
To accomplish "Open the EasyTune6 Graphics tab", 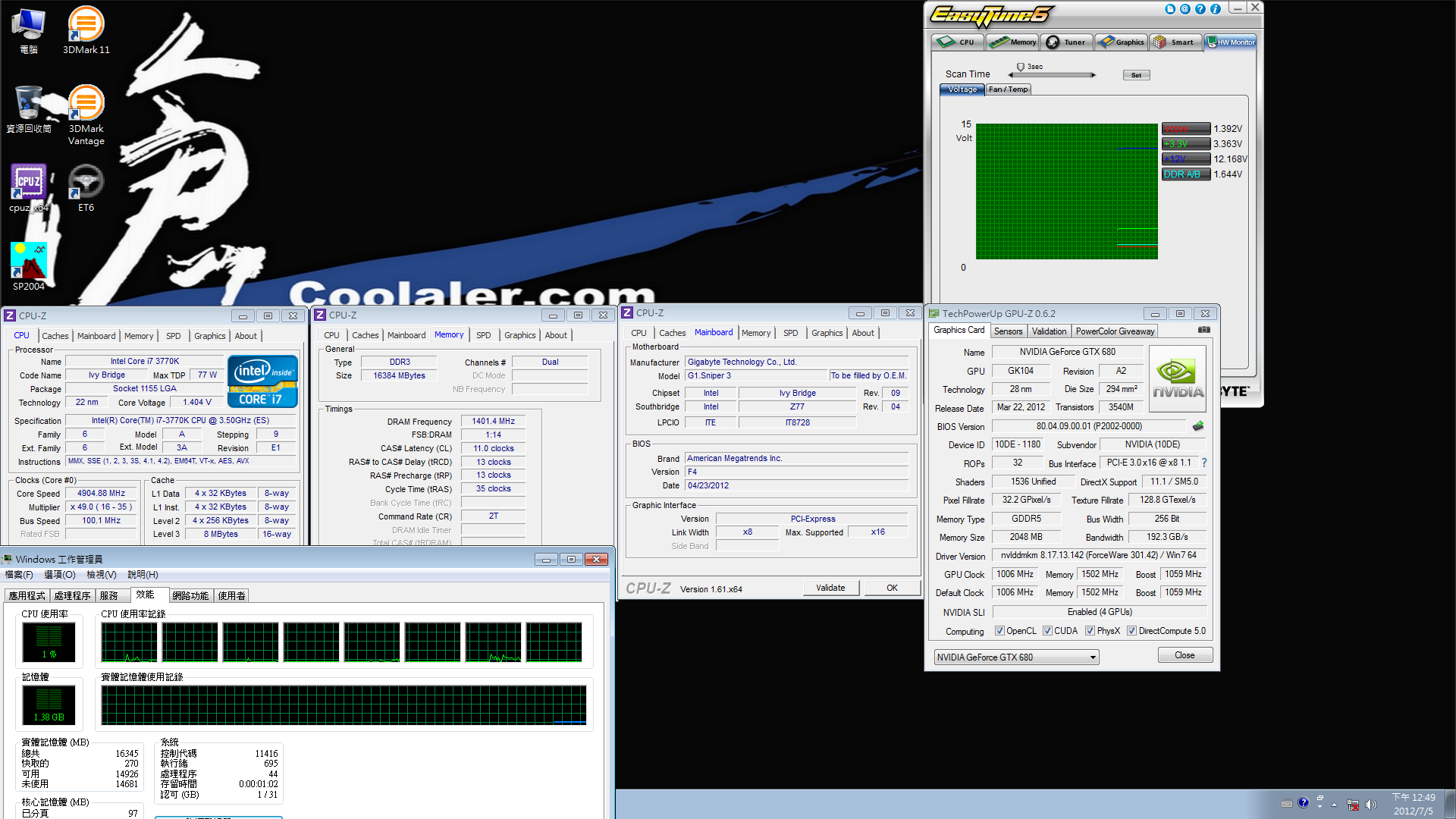I will click(x=1121, y=42).
